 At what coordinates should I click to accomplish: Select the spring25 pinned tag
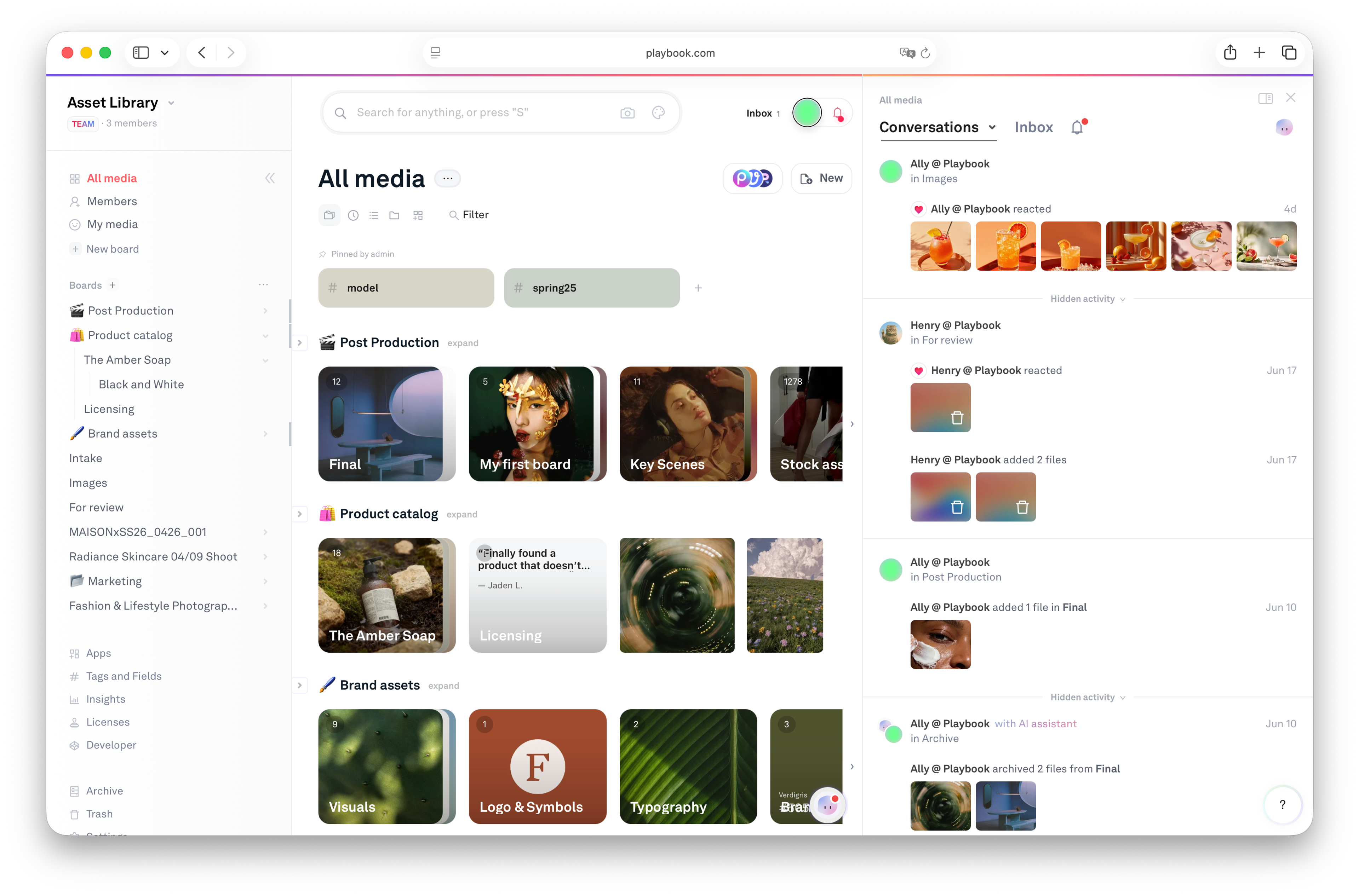[592, 288]
